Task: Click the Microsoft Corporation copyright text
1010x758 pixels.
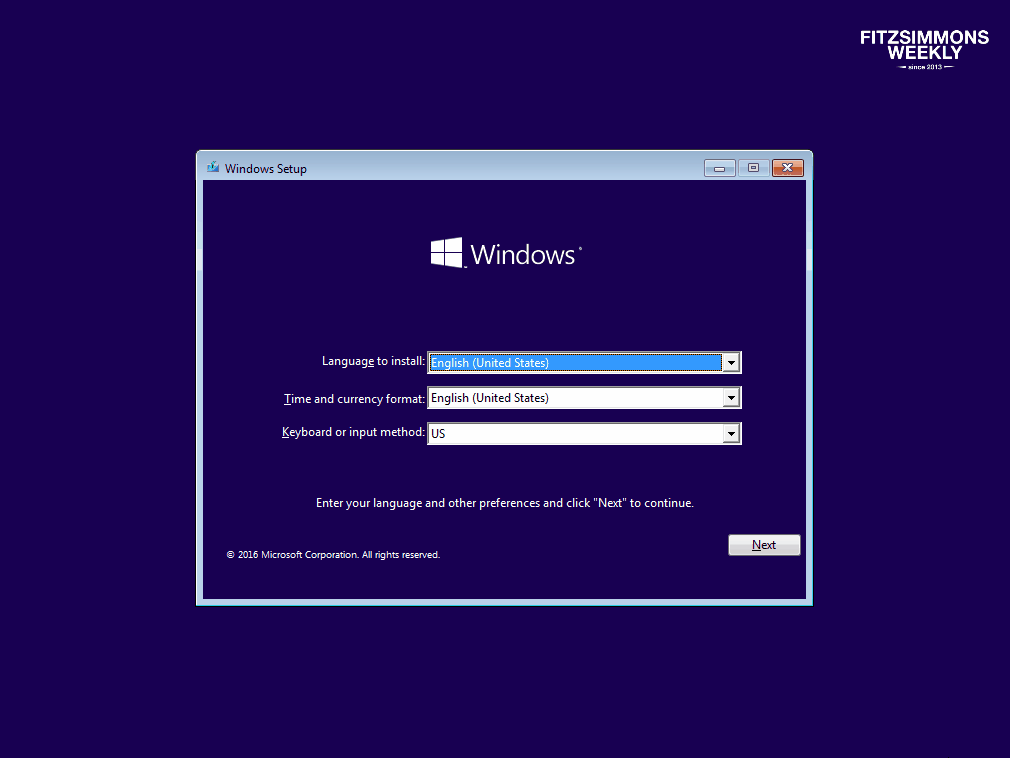Action: pyautogui.click(x=333, y=554)
